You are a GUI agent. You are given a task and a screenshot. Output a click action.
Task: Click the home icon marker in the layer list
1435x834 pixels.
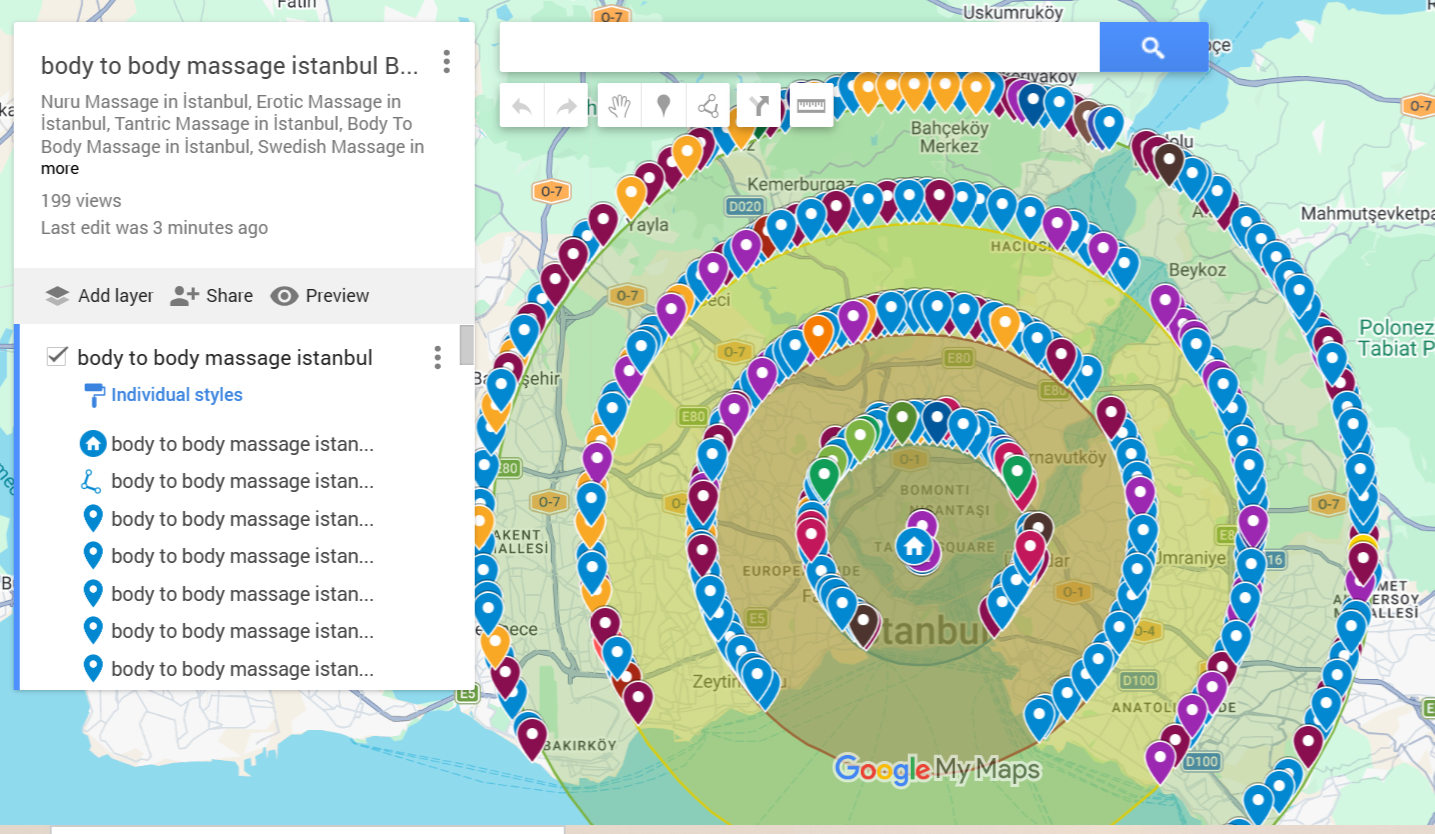[93, 443]
